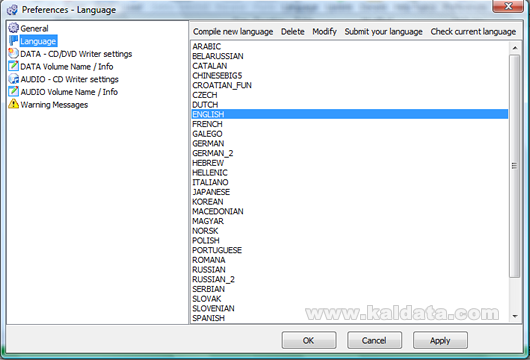Click Modify in the language toolbar
The height and width of the screenshot is (360, 530).
tap(324, 32)
